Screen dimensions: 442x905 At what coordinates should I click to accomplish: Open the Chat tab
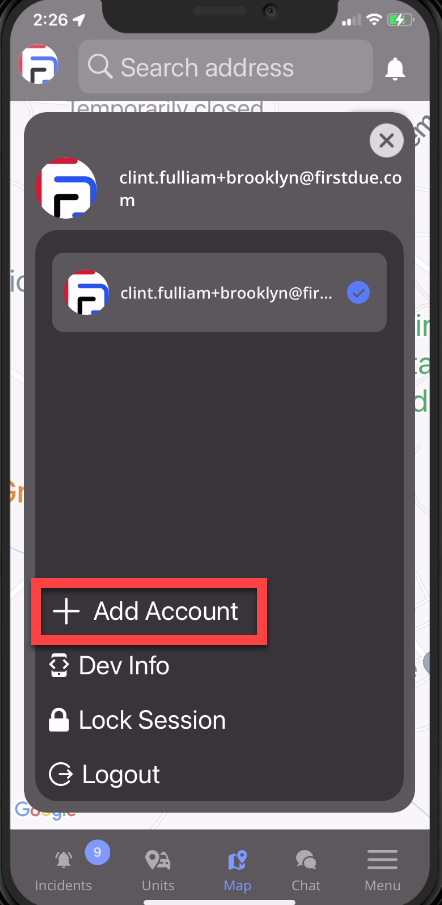[306, 869]
